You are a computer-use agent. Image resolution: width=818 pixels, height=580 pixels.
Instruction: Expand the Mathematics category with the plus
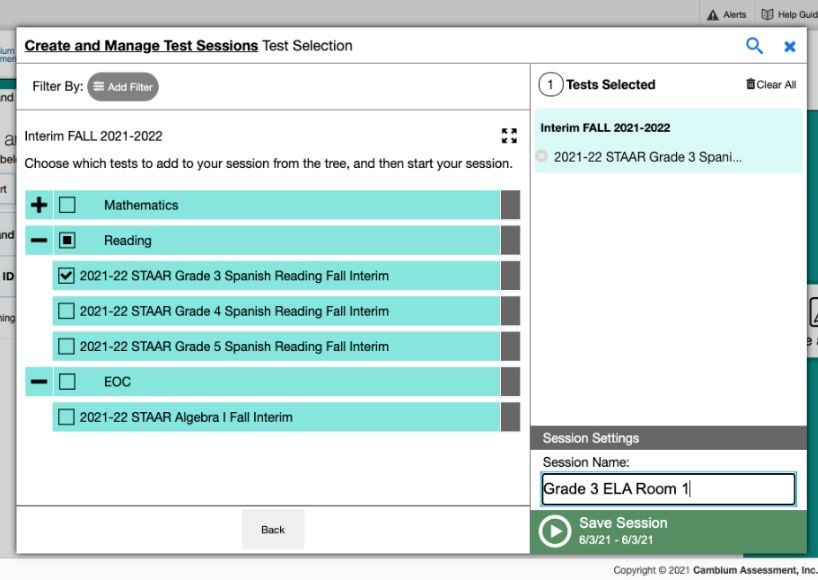[x=39, y=205]
